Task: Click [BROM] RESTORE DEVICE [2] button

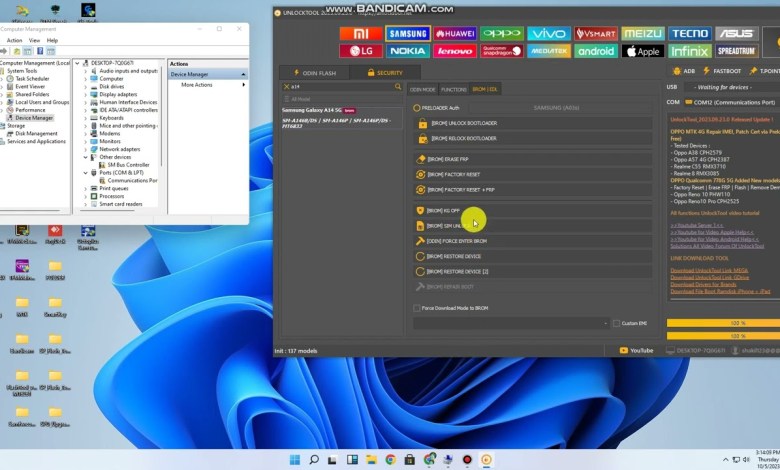Action: [532, 272]
